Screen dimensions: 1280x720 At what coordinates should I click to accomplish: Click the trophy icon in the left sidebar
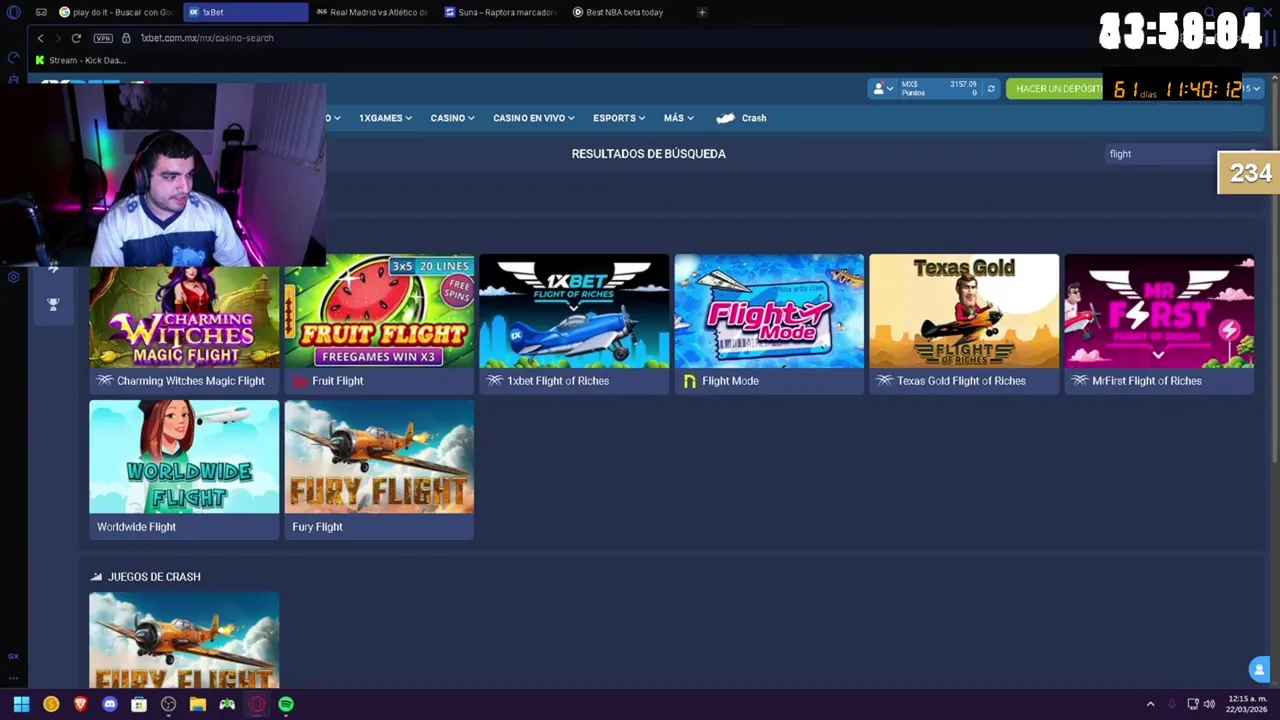click(x=53, y=304)
